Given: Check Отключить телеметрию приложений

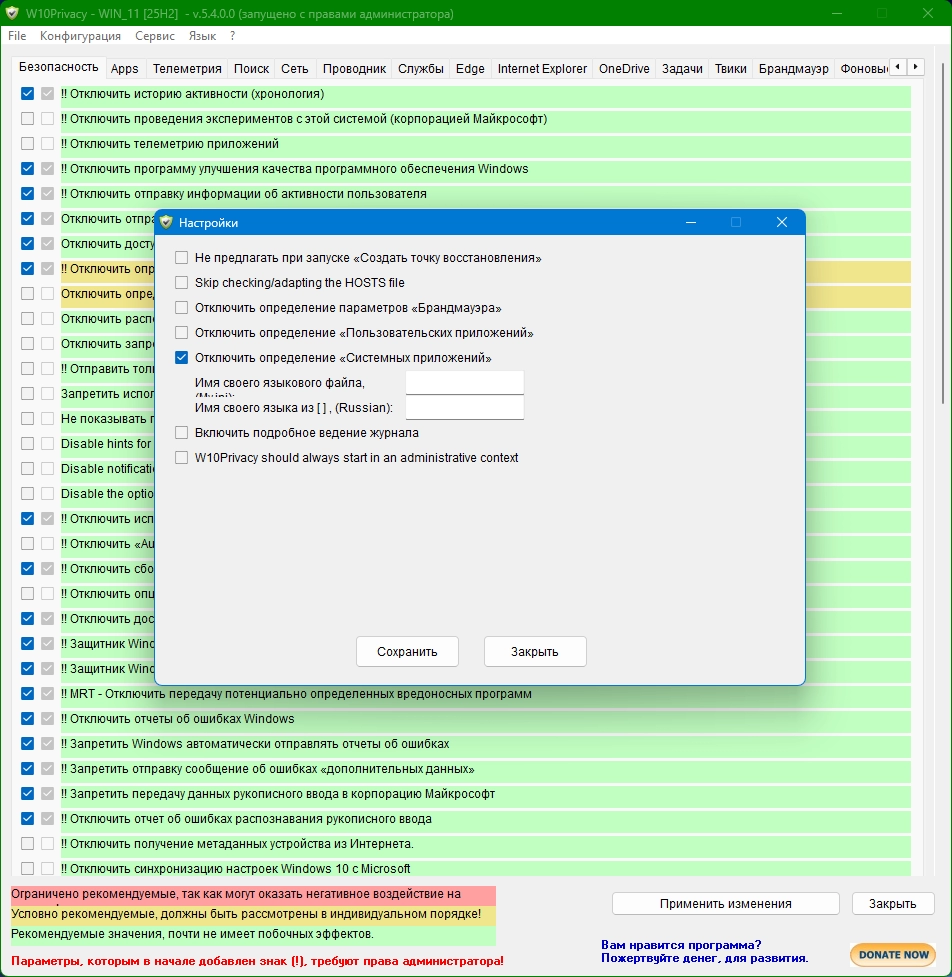Looking at the screenshot, I should (27, 143).
